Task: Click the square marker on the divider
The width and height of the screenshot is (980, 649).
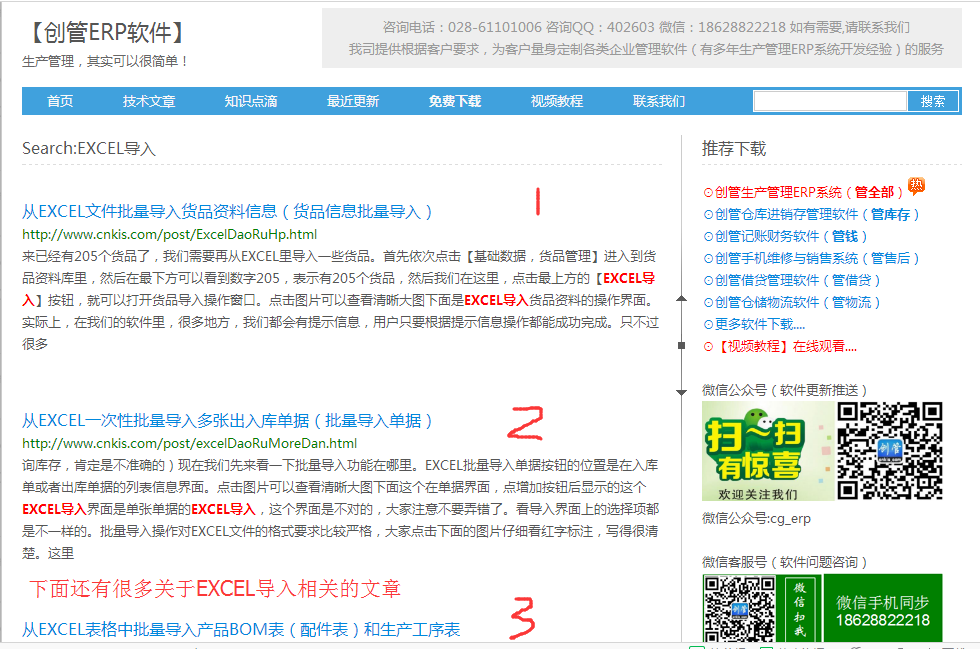Action: click(x=681, y=345)
